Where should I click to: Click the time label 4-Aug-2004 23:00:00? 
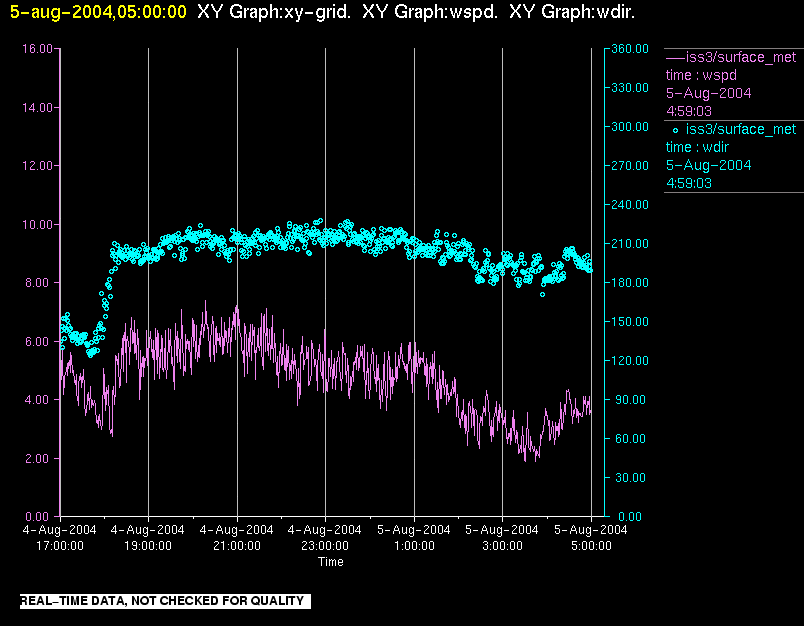[325, 538]
